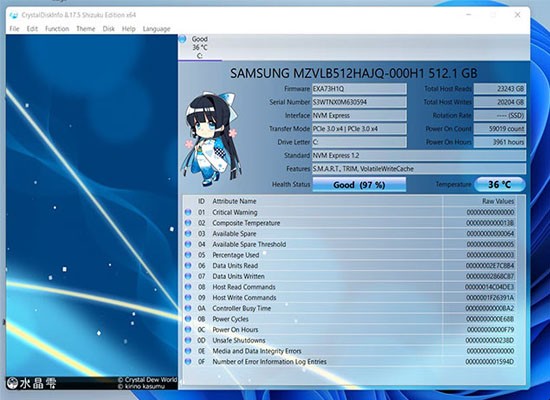Viewport: 550px width, 400px height.
Task: Click the Transfer Mode field PCIe 3.0 x4
Action: (x=359, y=129)
